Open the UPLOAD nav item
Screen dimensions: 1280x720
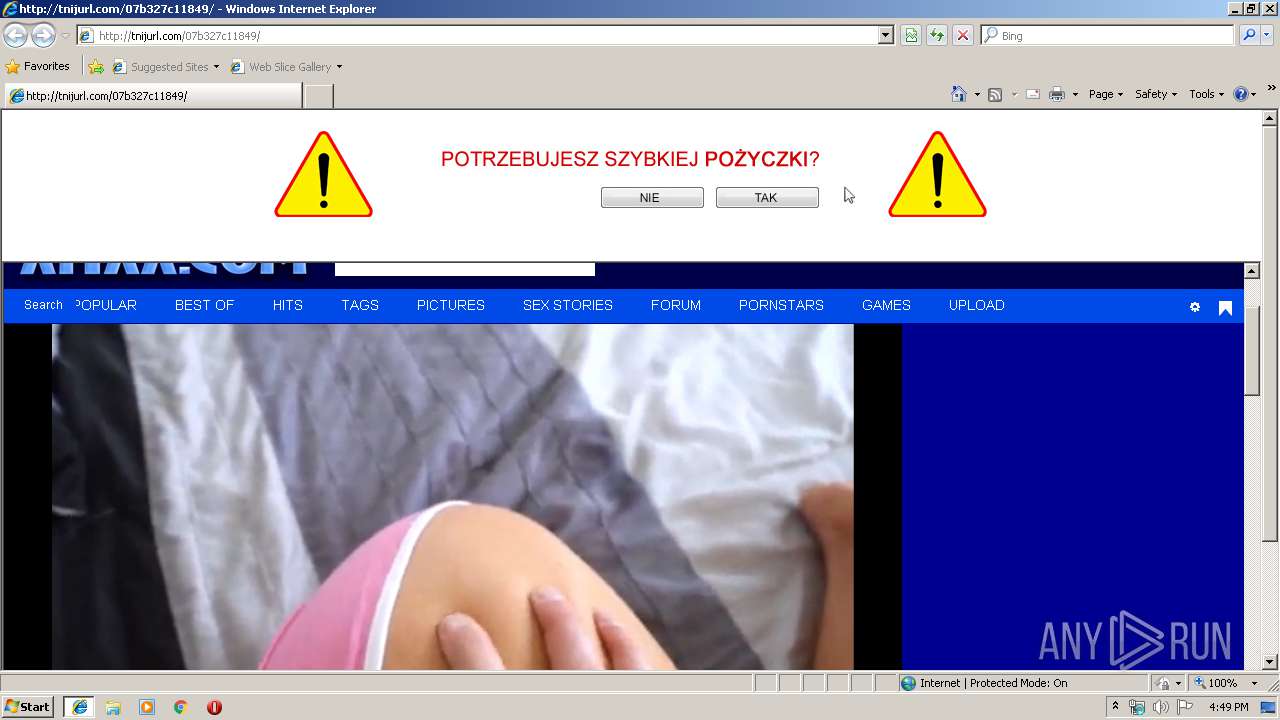(x=977, y=305)
